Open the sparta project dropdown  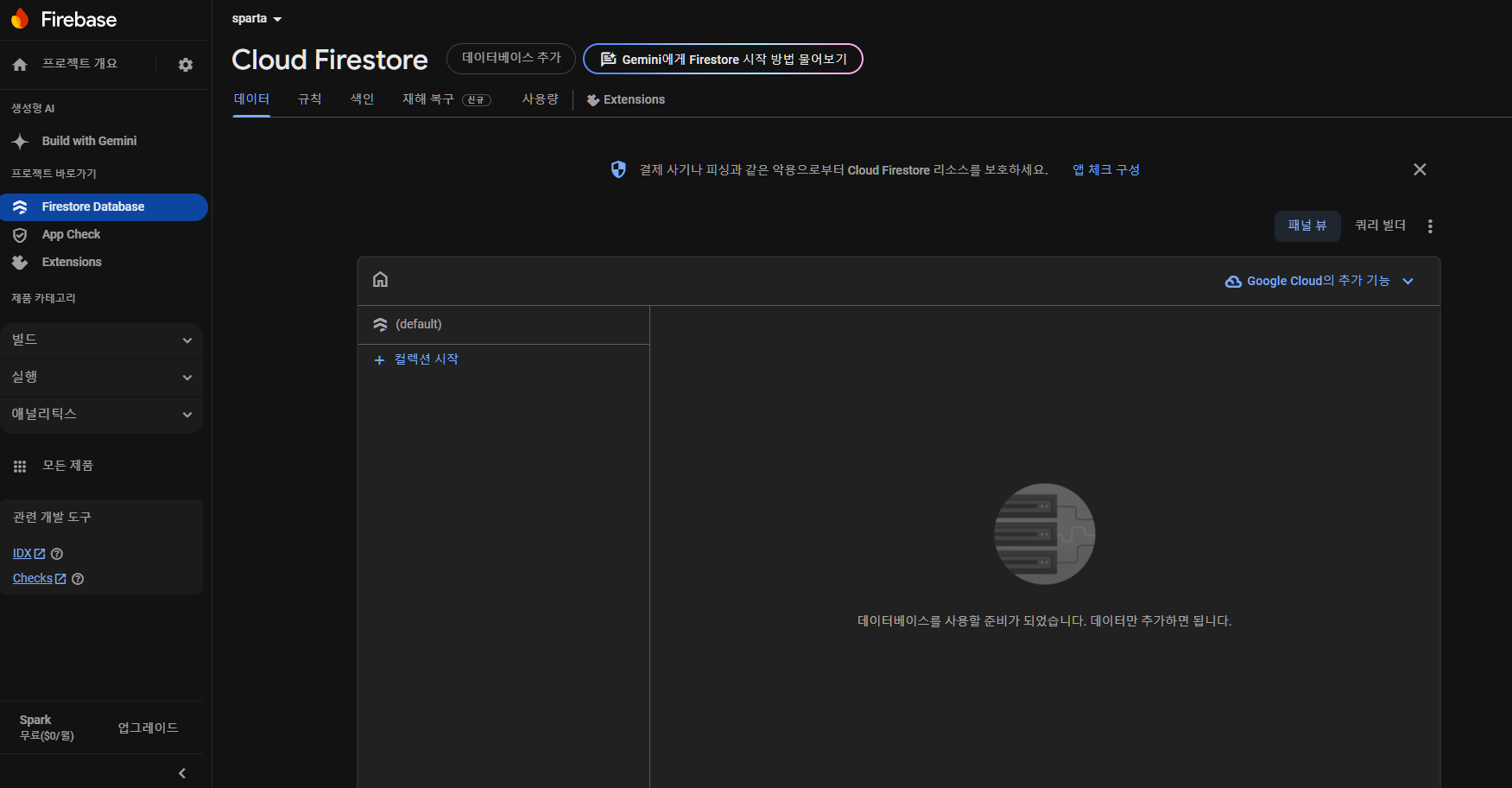click(256, 18)
